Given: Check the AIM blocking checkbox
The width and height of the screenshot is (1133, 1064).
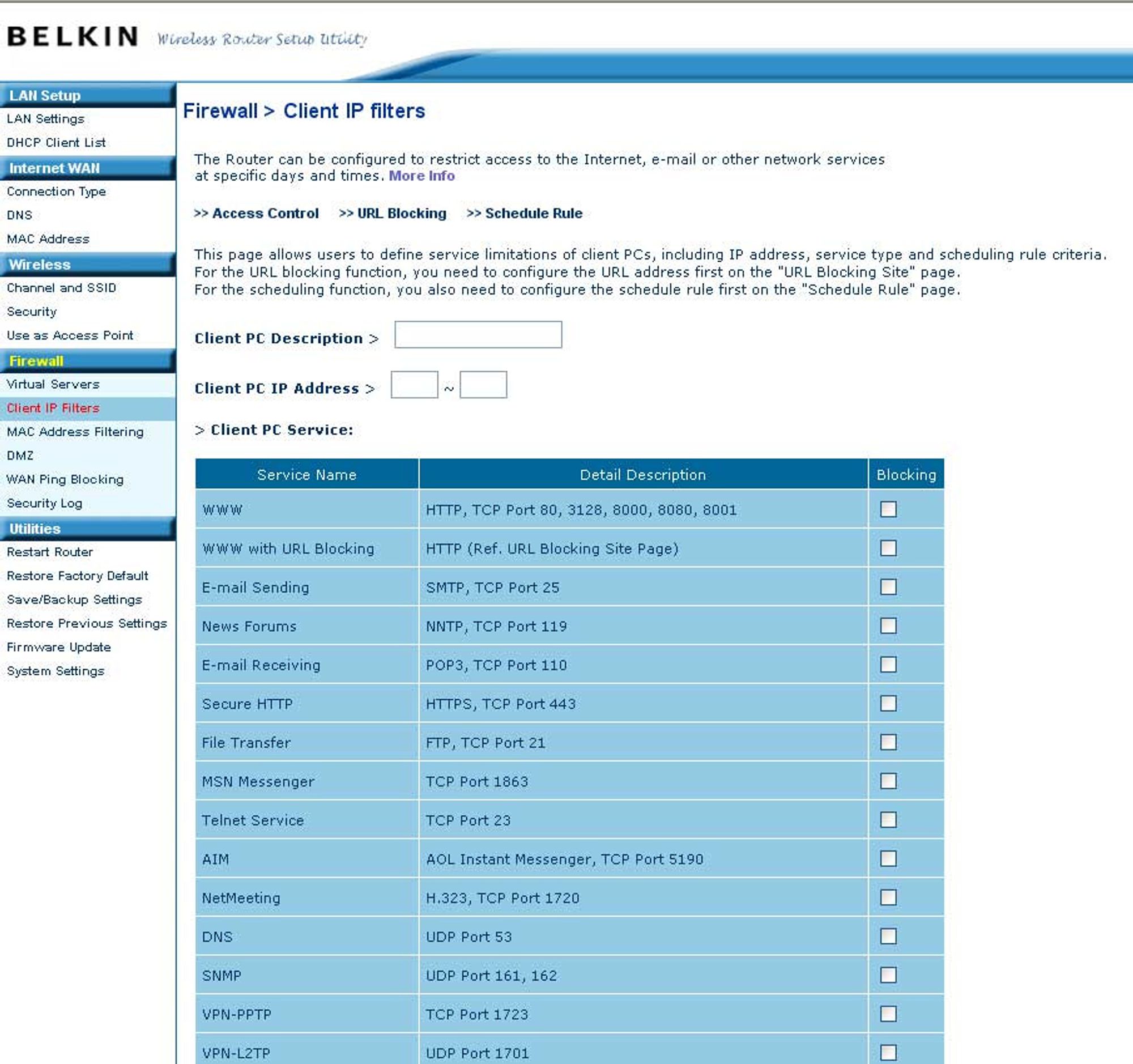Looking at the screenshot, I should 888,858.
